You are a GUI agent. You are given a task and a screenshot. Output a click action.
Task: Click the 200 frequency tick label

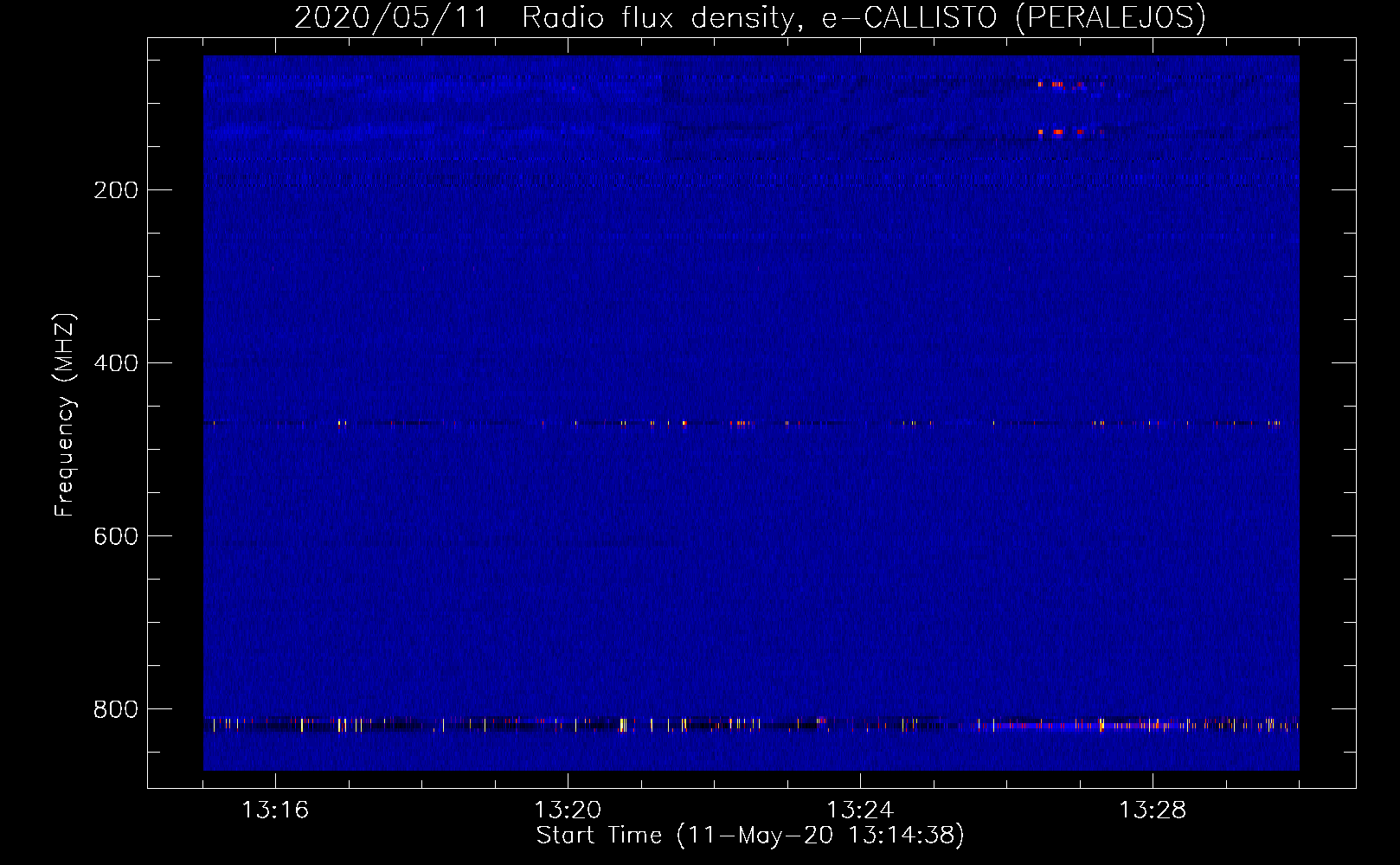pyautogui.click(x=116, y=190)
